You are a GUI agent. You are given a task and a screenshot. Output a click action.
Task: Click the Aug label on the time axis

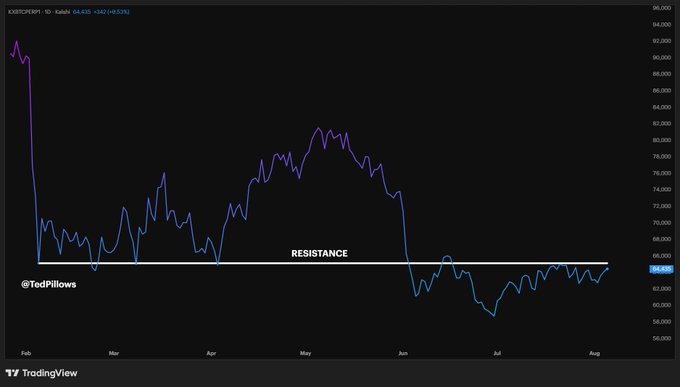point(595,353)
